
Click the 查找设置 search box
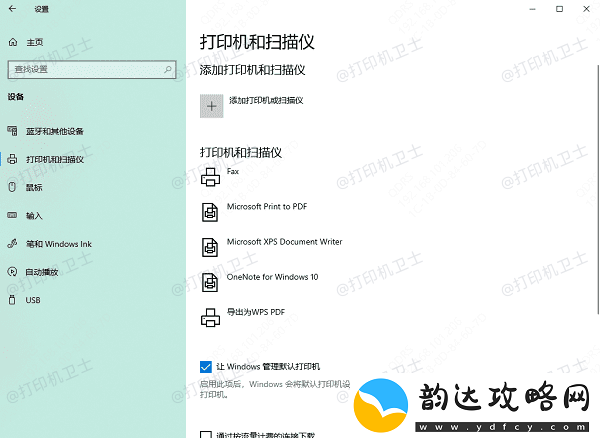[92, 70]
